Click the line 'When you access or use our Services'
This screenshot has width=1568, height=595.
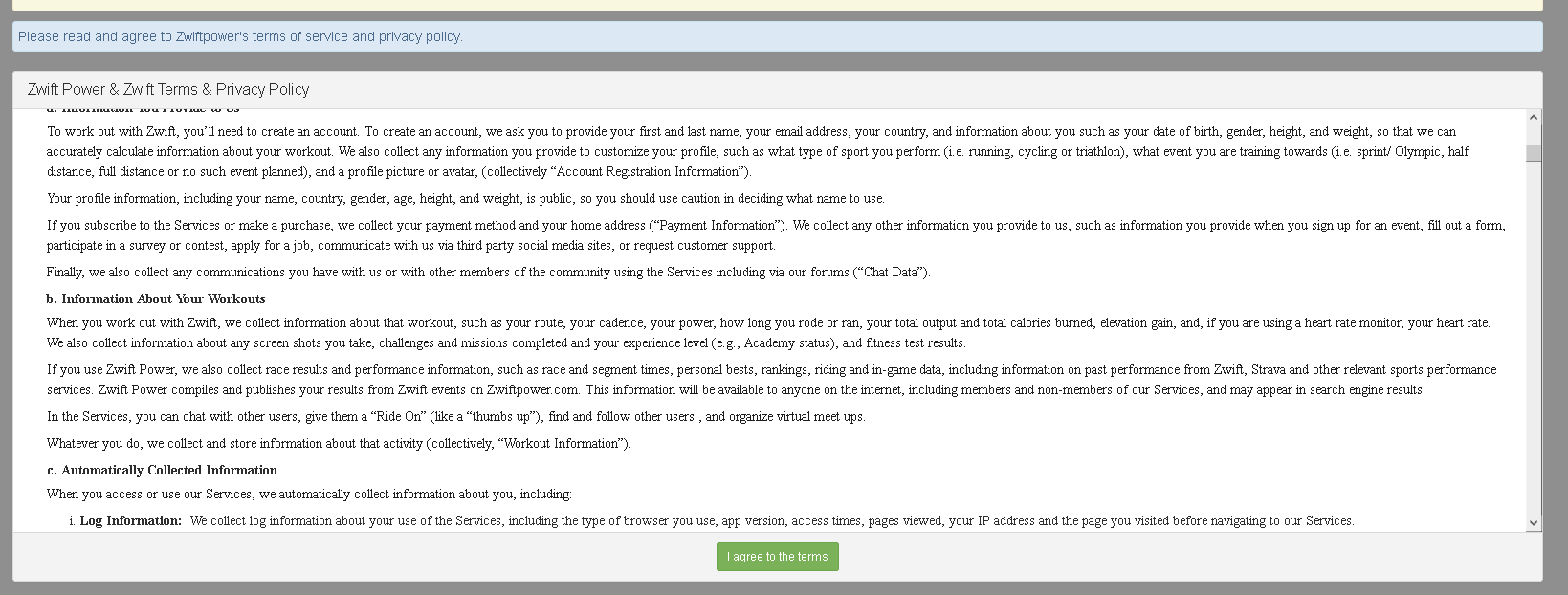point(309,494)
